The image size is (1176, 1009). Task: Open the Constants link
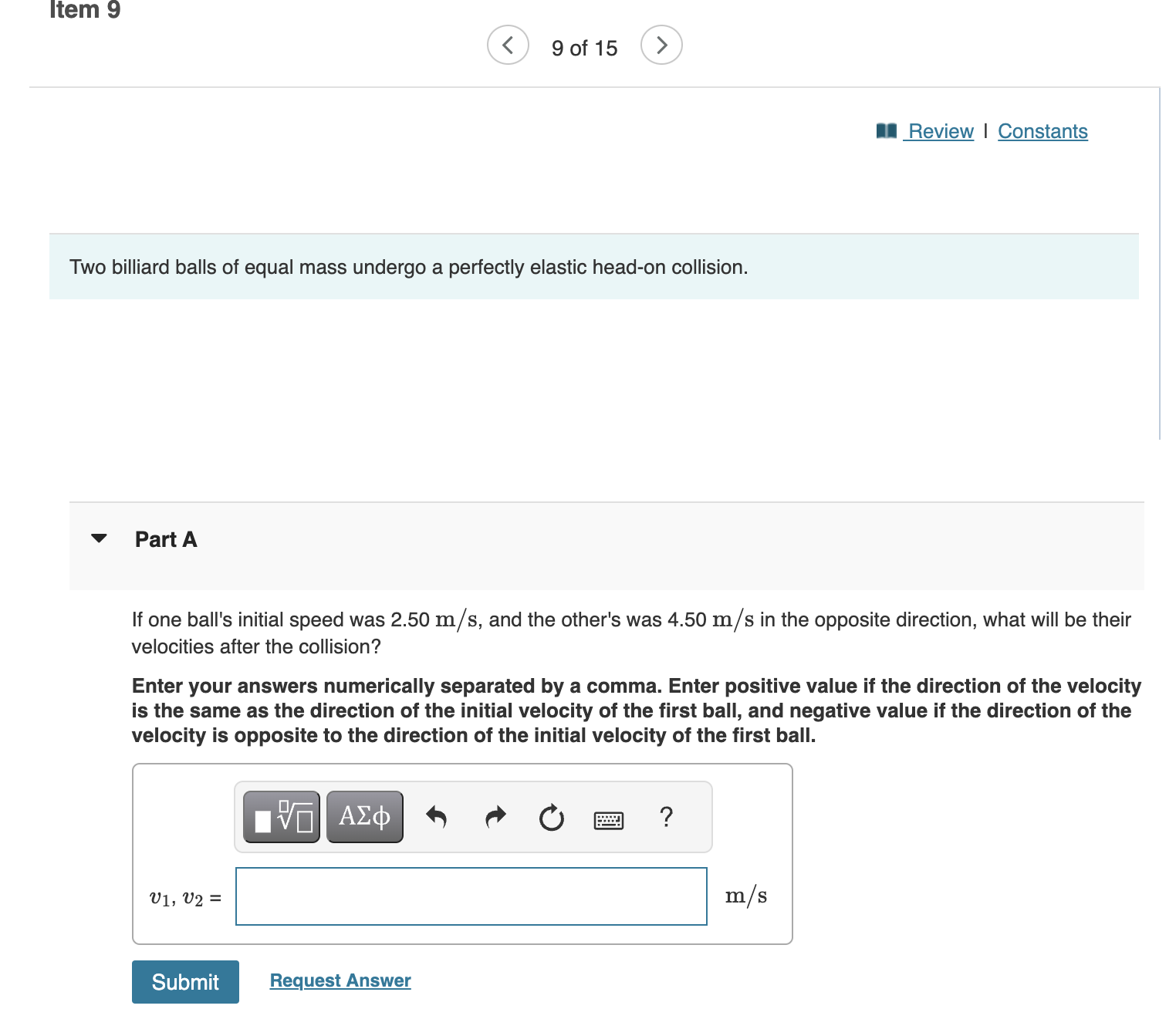(x=1043, y=131)
